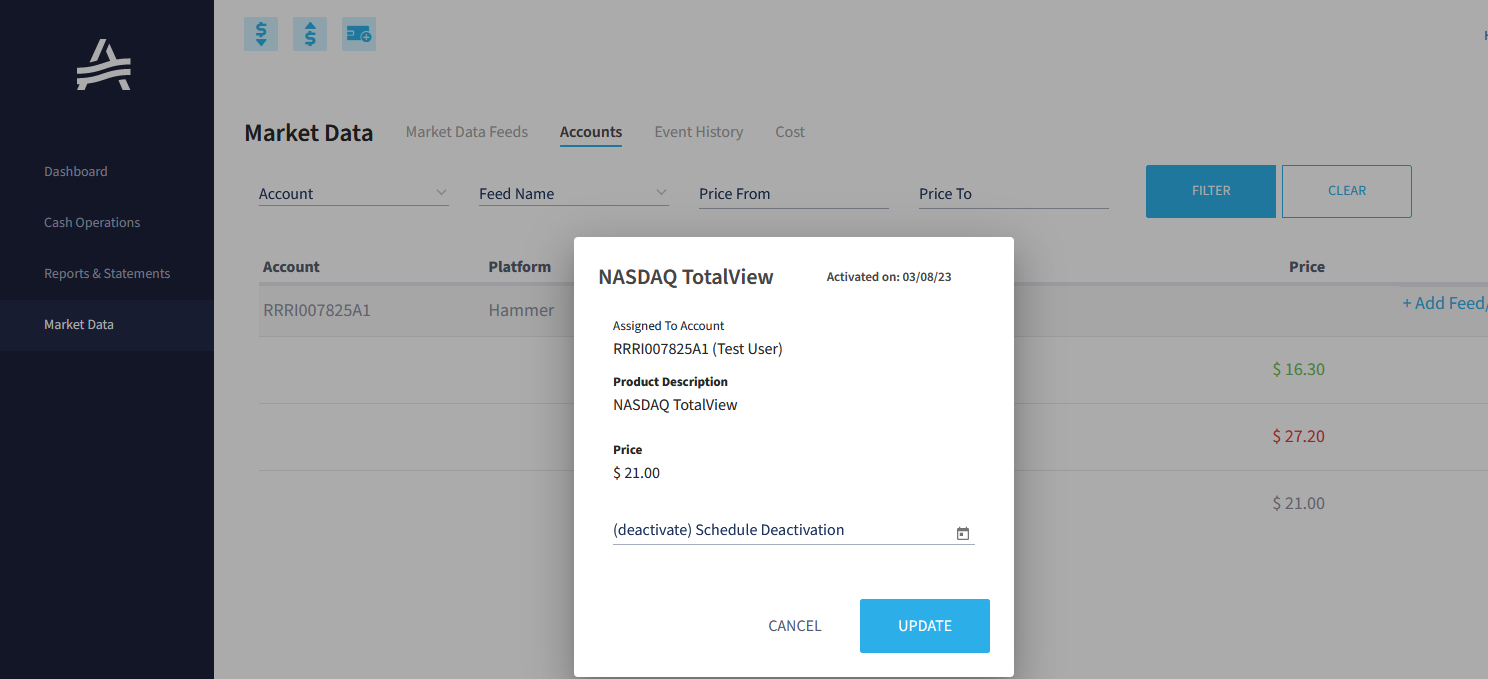
Task: Switch to the Accounts tab
Action: click(x=591, y=132)
